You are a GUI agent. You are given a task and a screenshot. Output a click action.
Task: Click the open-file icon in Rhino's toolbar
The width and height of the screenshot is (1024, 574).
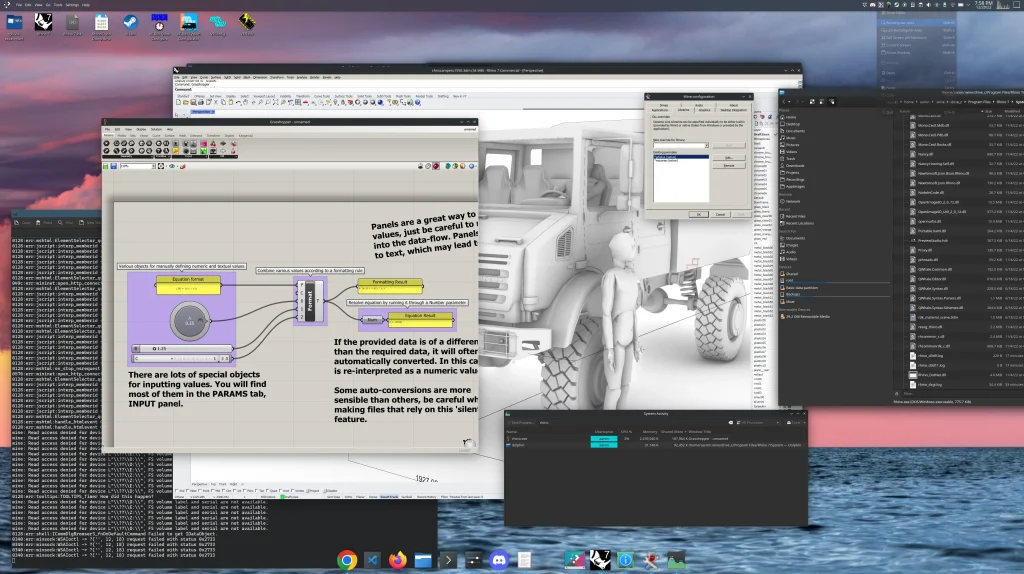(185, 103)
